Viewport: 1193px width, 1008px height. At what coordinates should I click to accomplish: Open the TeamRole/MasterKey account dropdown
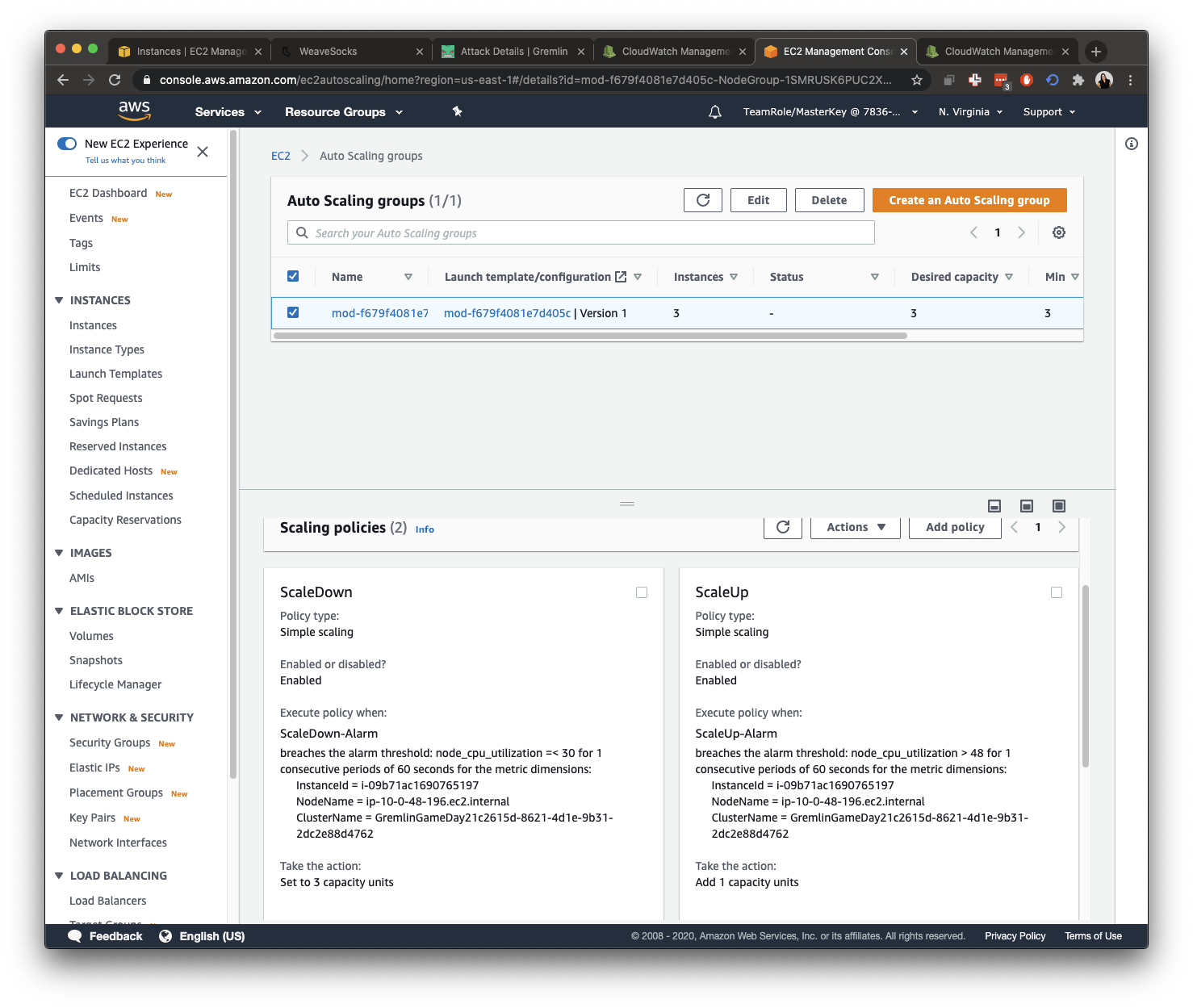click(831, 112)
